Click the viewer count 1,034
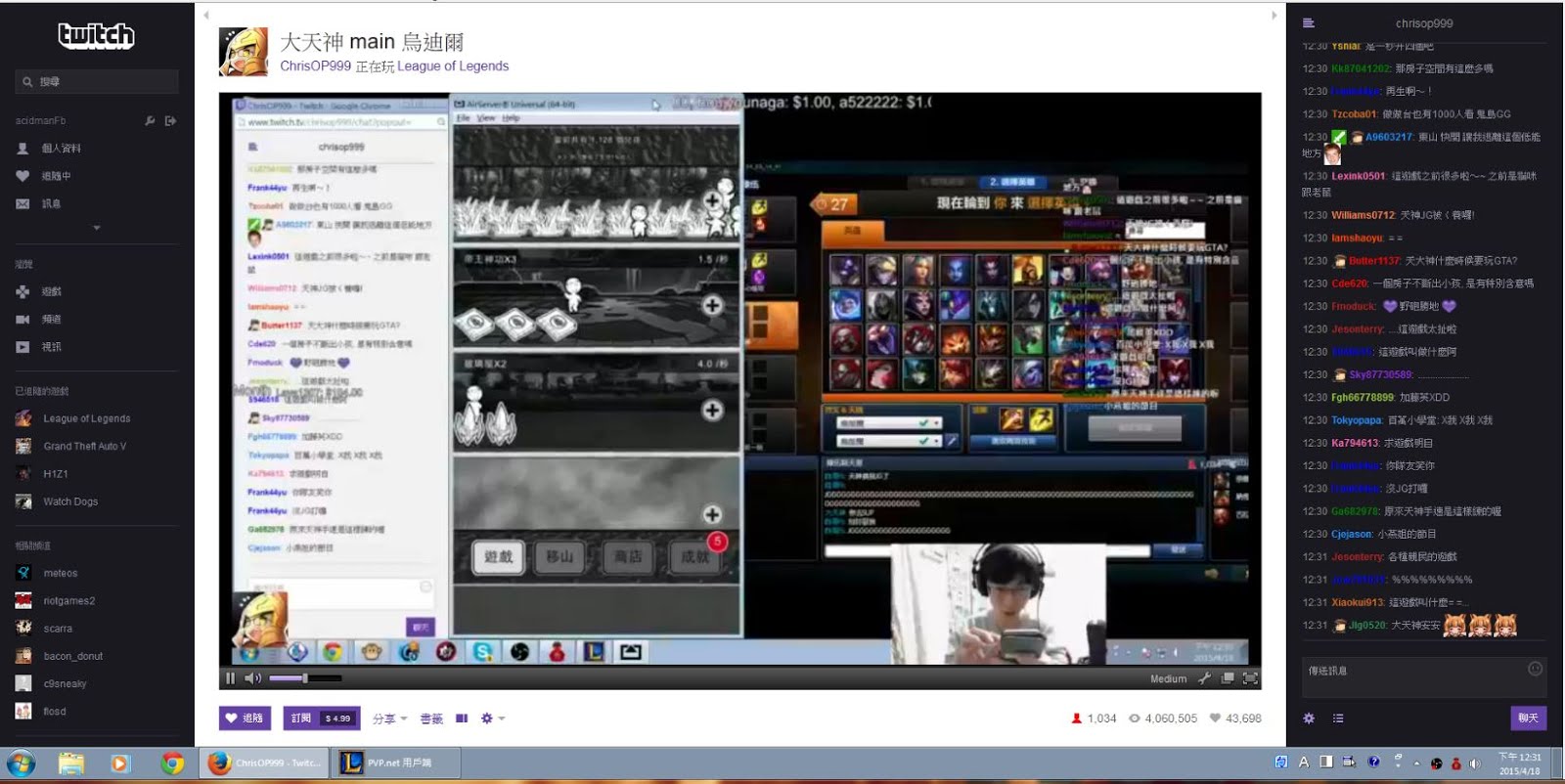 coord(1094,719)
